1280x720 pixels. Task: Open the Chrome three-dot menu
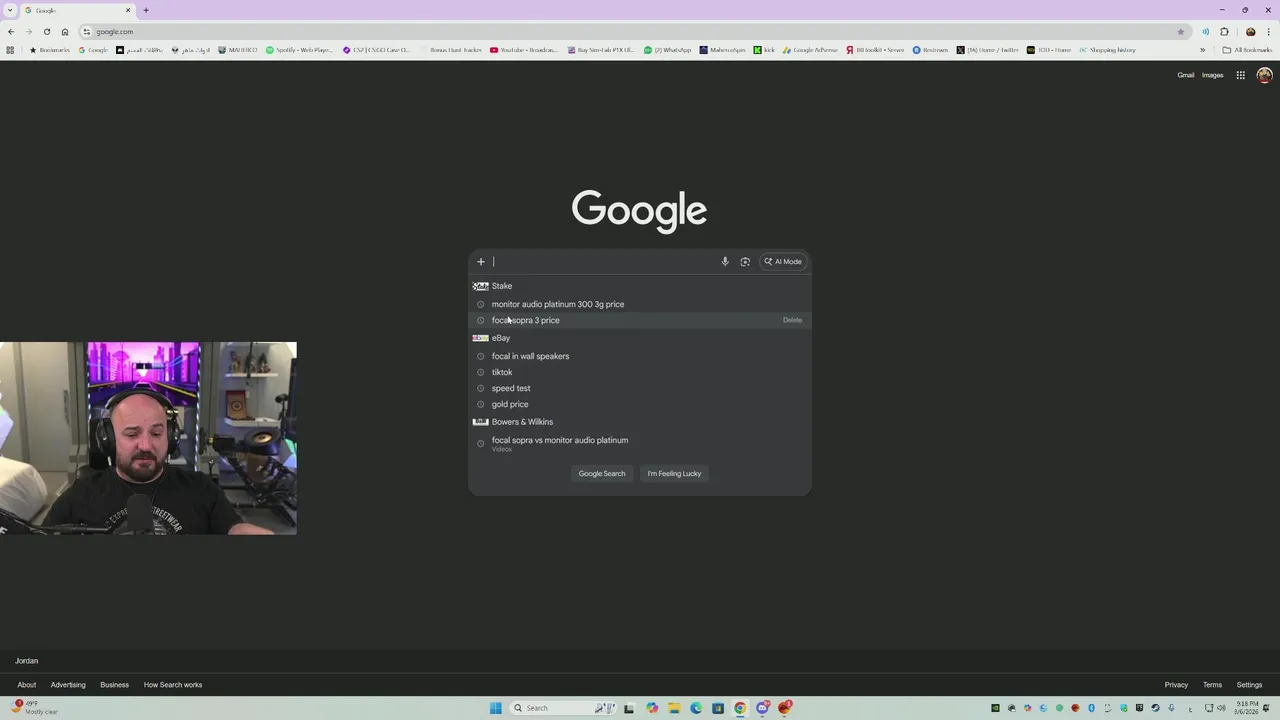pyautogui.click(x=1269, y=32)
